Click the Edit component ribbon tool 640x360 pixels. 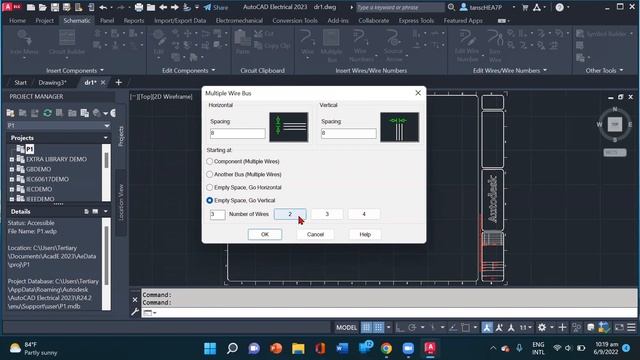point(159,43)
